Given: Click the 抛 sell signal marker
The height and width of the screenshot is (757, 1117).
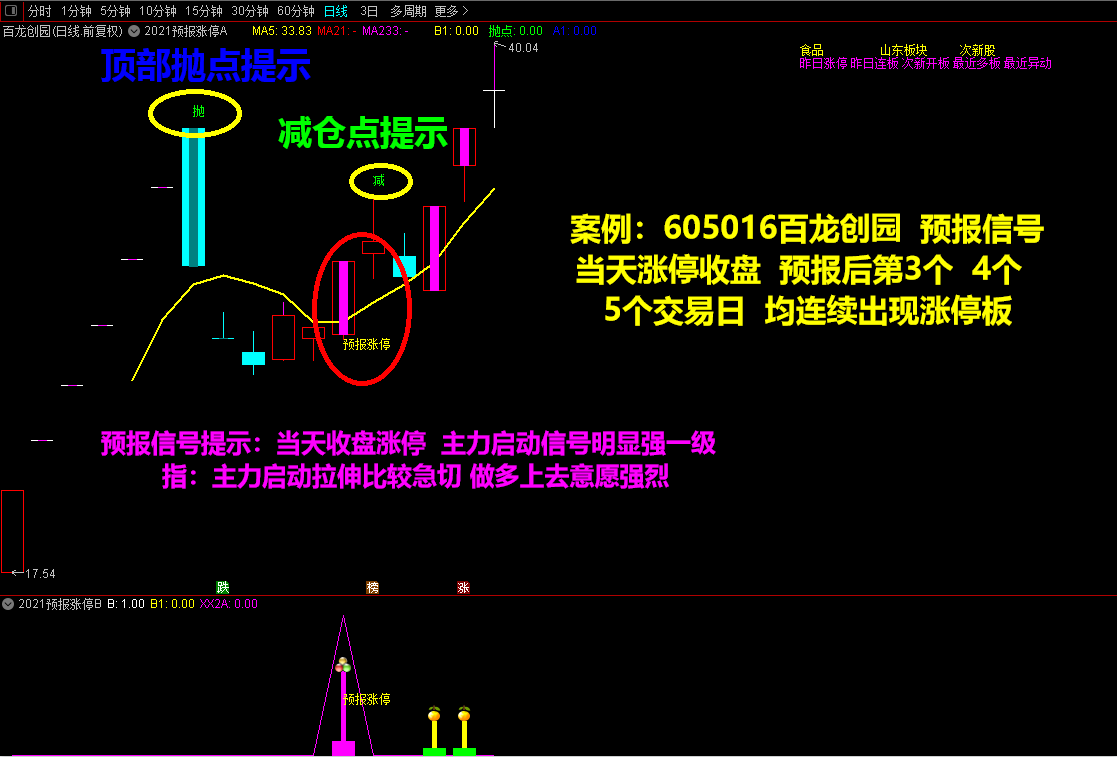Looking at the screenshot, I should [198, 111].
